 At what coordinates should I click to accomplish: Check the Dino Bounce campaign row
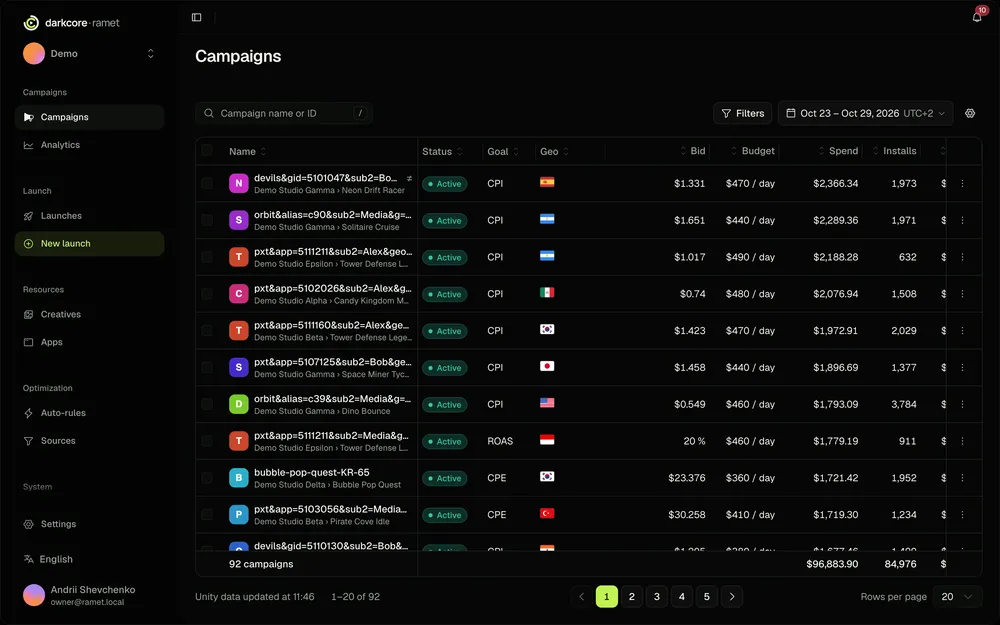[x=207, y=404]
